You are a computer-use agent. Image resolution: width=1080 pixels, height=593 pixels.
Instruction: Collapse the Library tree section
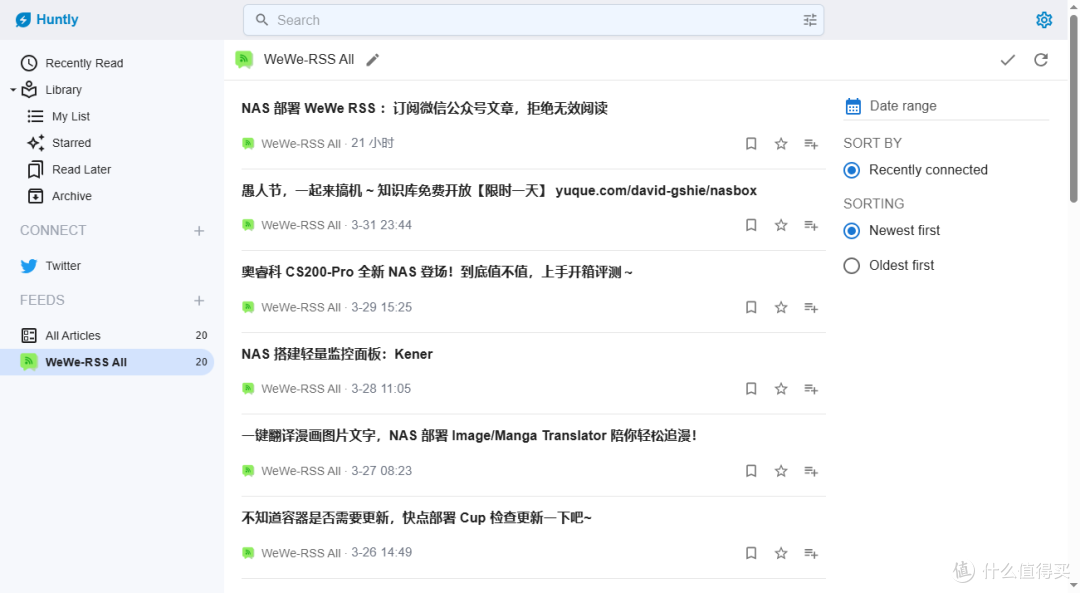click(x=12, y=90)
